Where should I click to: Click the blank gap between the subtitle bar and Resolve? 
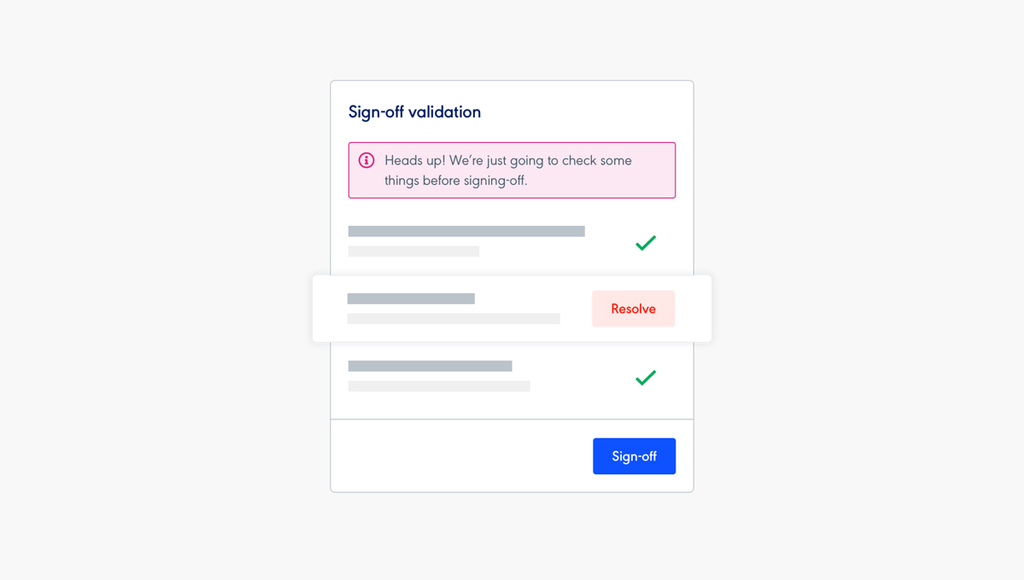[576, 319]
